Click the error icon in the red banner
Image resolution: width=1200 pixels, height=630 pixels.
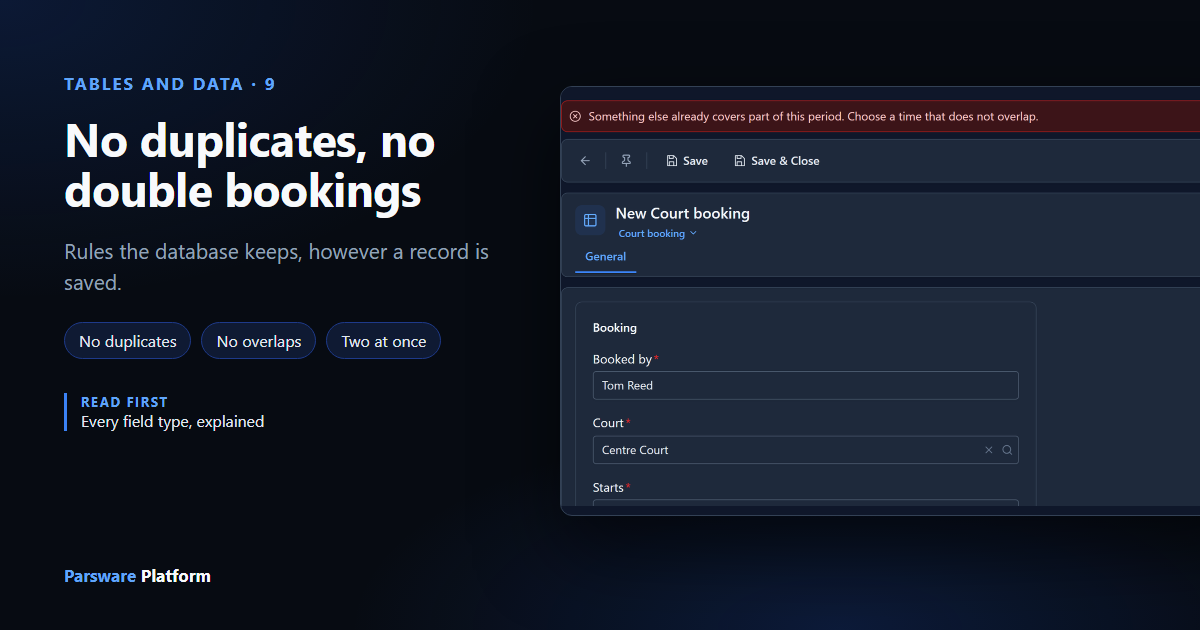click(575, 117)
